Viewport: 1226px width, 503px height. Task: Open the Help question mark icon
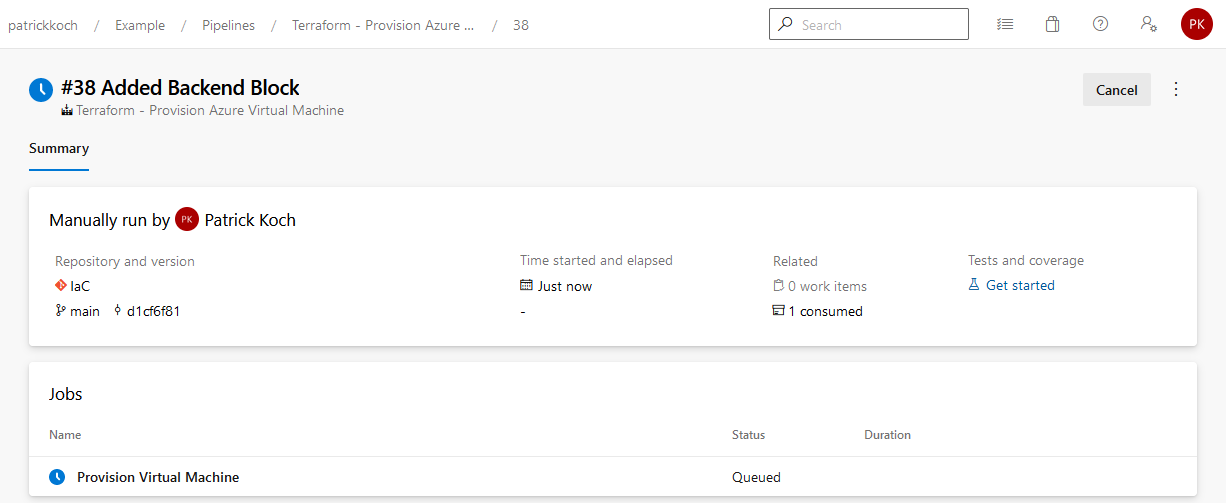pyautogui.click(x=1100, y=24)
